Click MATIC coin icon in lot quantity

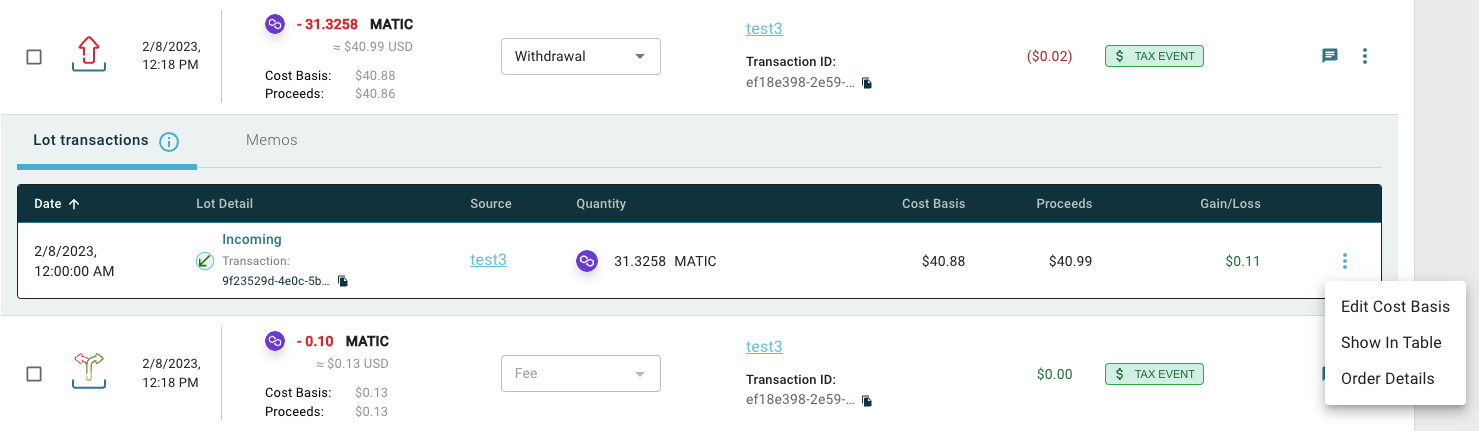click(587, 261)
